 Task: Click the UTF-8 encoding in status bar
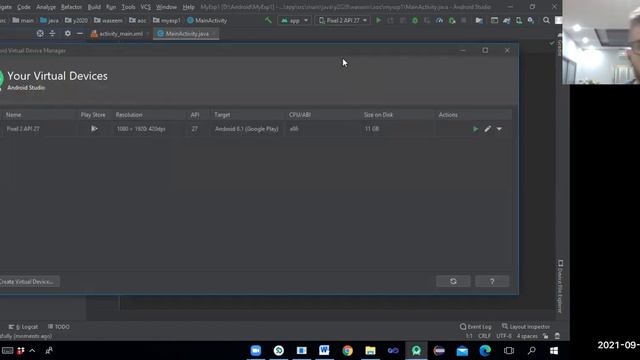pyautogui.click(x=504, y=336)
